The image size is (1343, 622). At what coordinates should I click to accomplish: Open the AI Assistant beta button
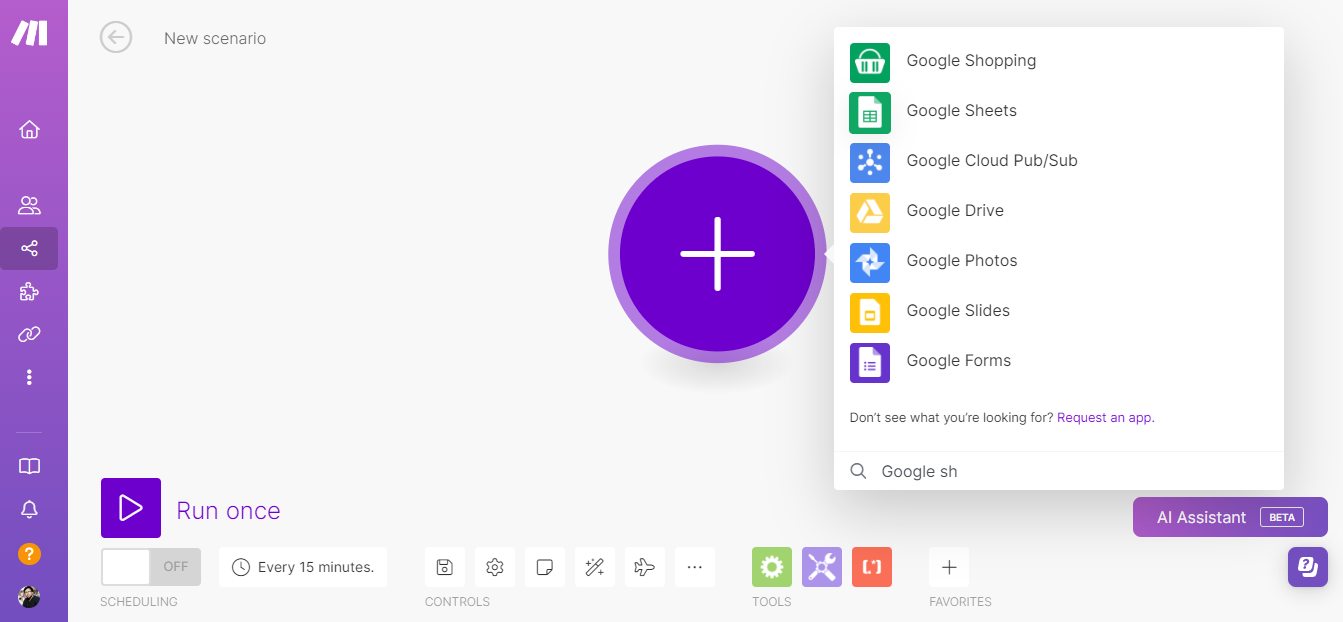click(1229, 517)
